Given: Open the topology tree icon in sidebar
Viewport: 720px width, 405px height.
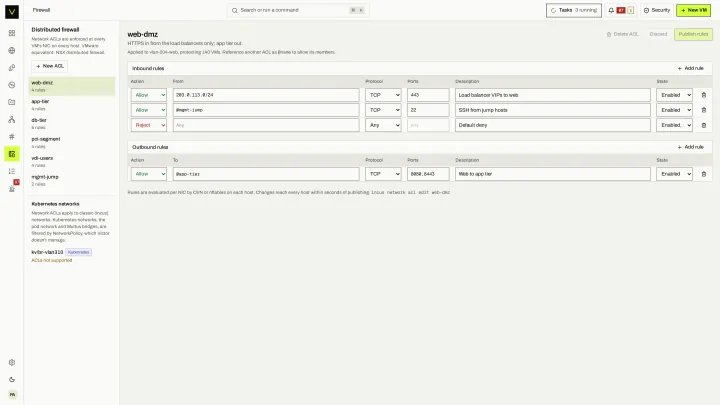Looking at the screenshot, I should tap(12, 119).
